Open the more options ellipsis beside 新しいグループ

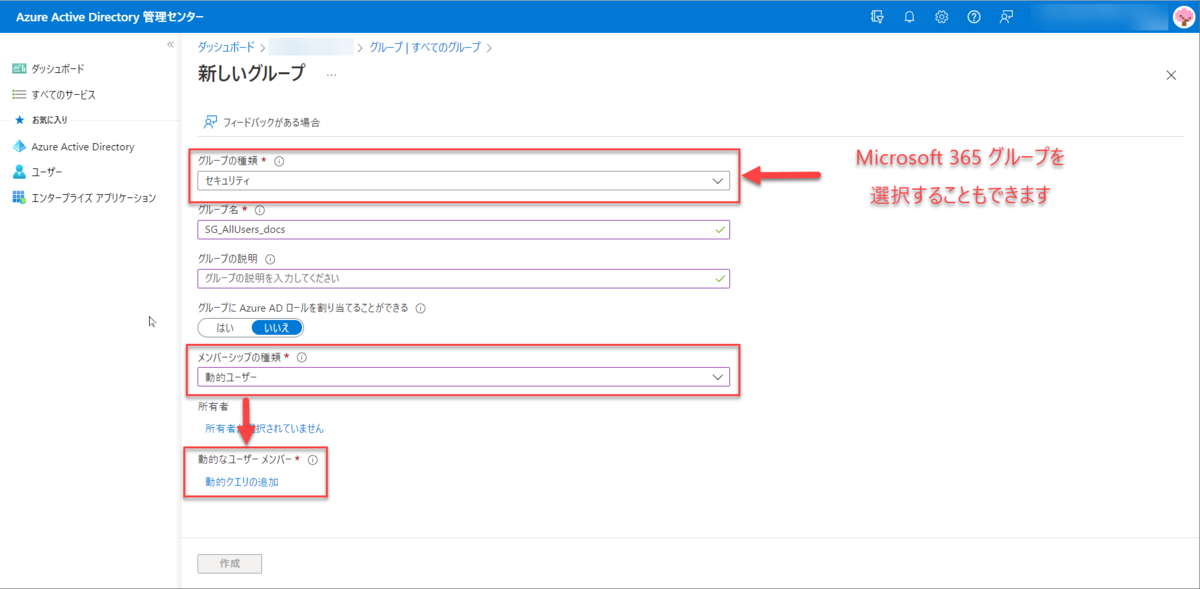(x=331, y=75)
